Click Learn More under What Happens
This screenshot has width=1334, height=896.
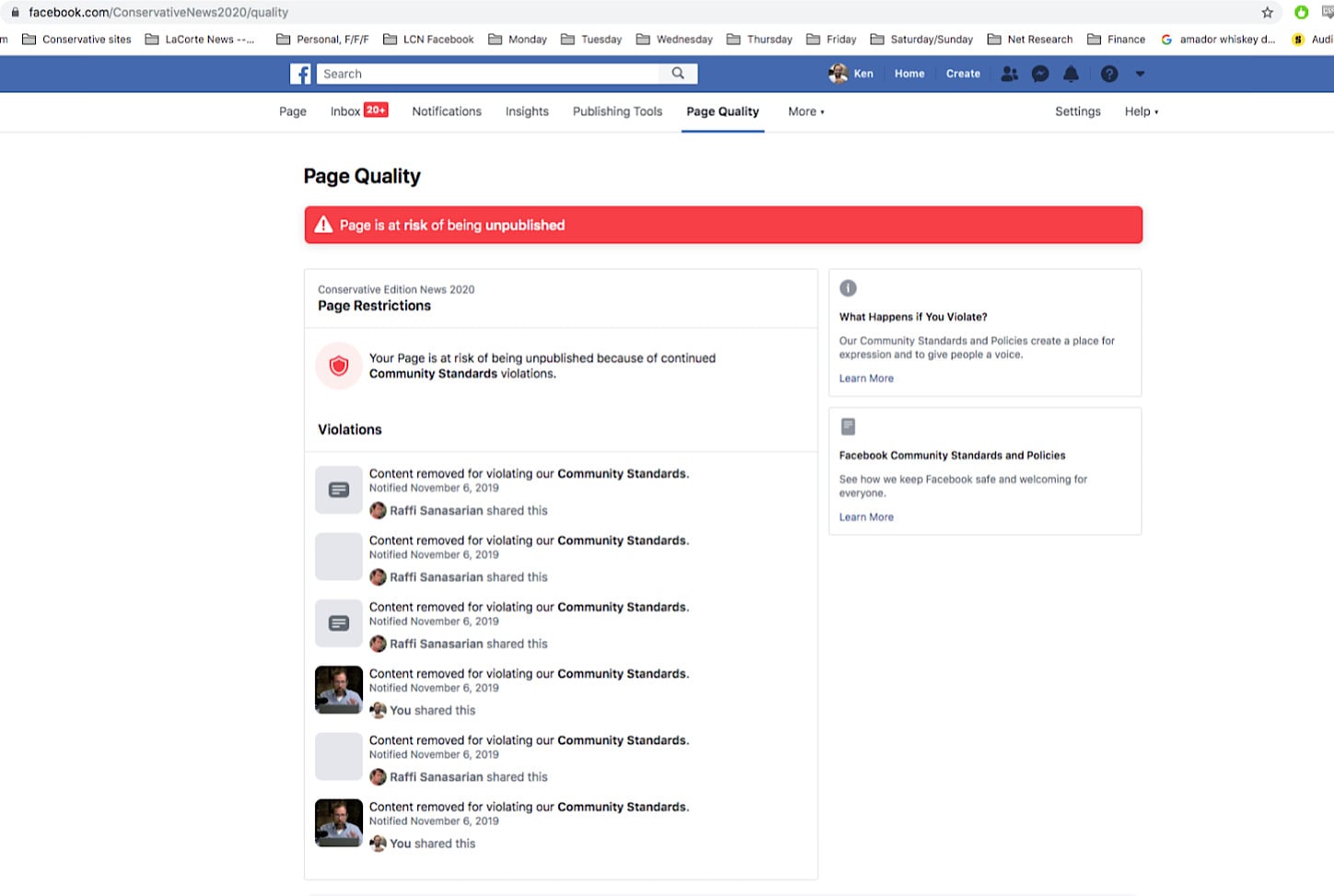coord(866,378)
